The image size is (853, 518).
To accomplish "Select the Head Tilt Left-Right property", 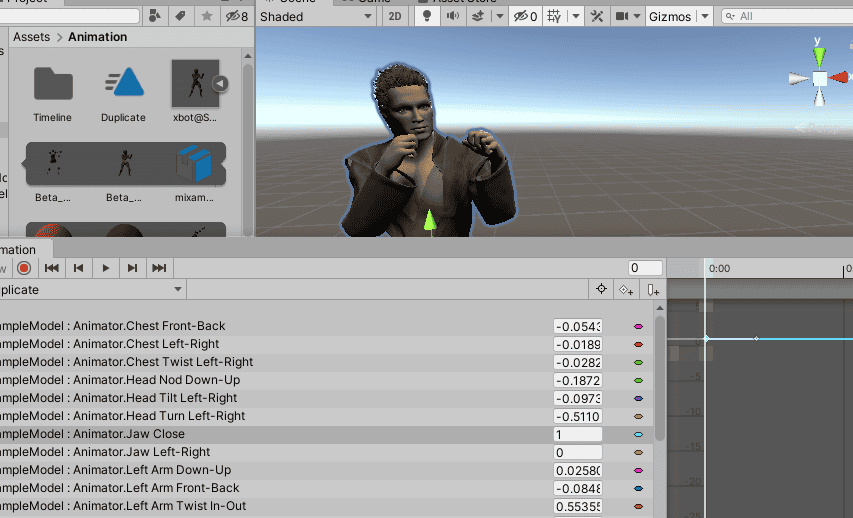I will tap(326, 398).
